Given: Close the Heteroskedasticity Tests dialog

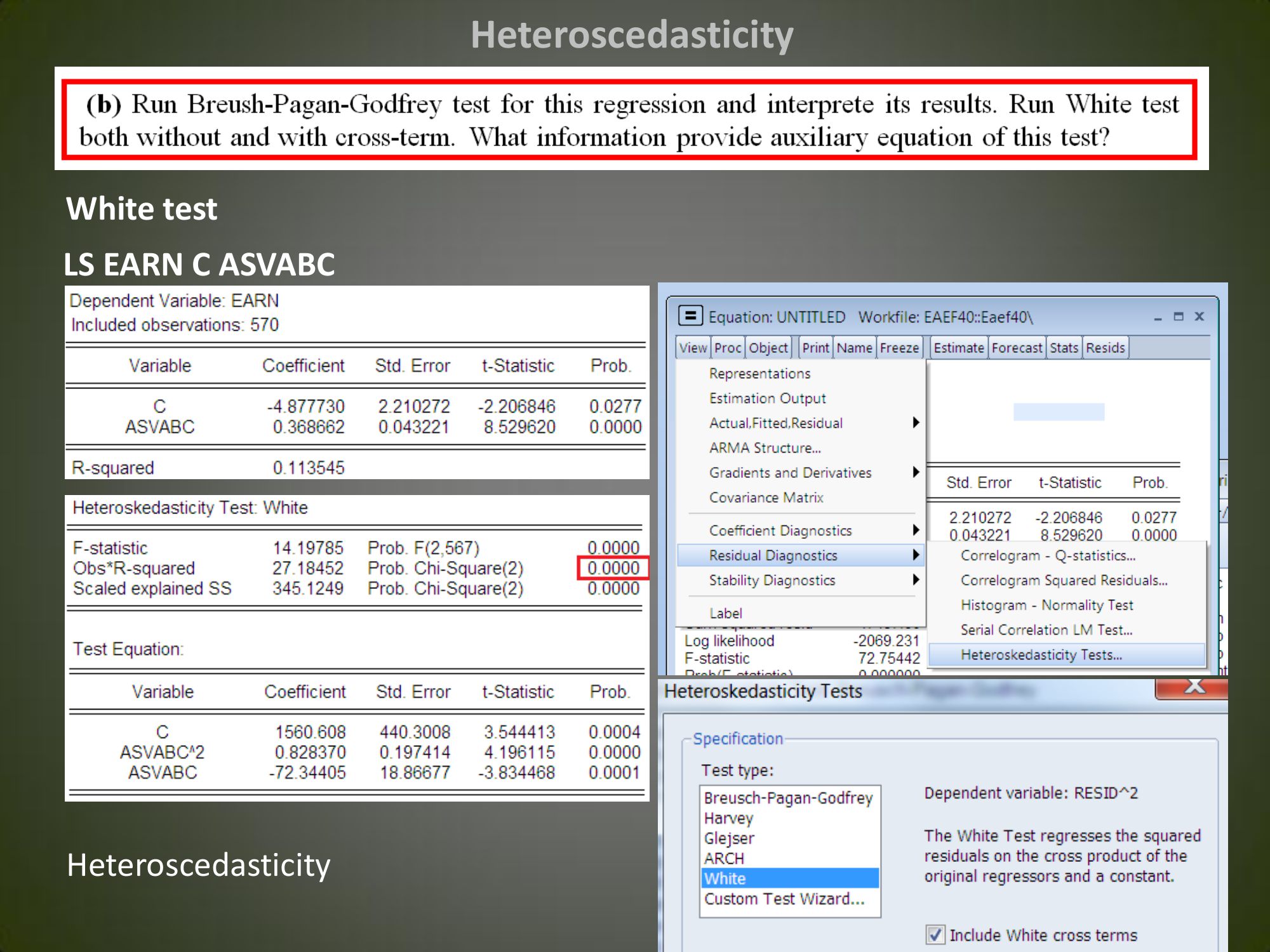Looking at the screenshot, I should click(1194, 687).
